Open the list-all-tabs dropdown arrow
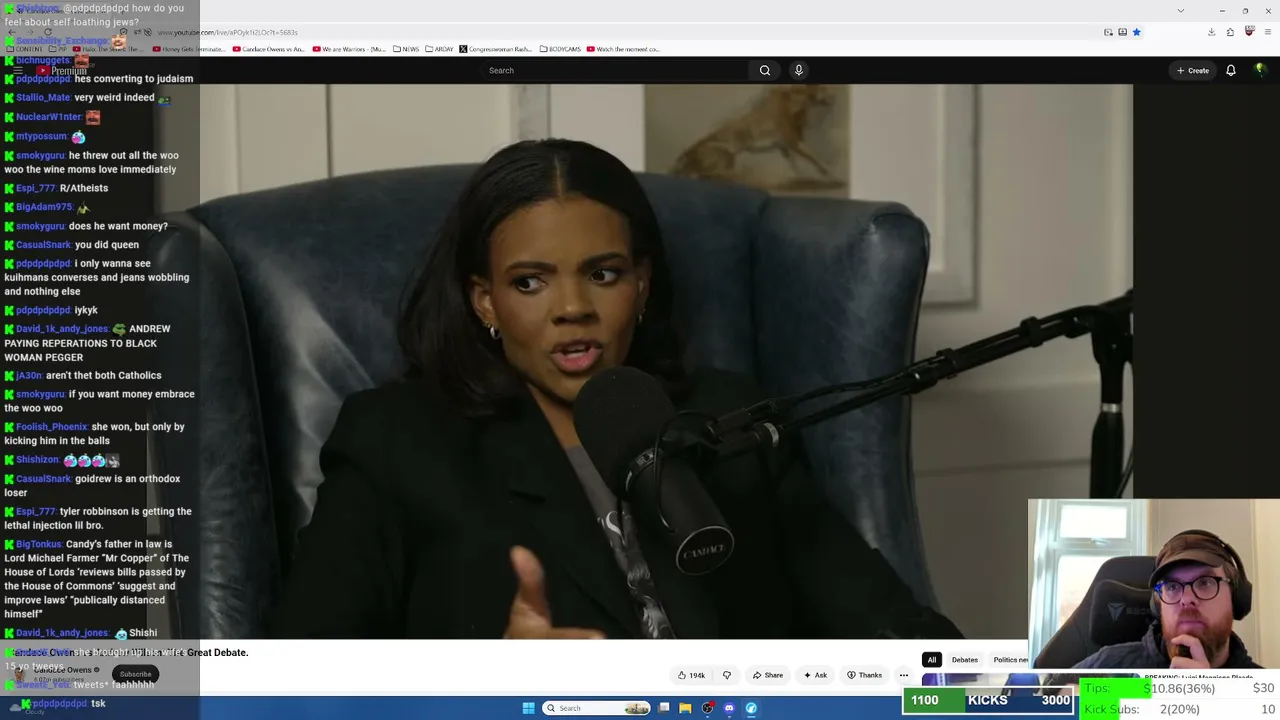 pyautogui.click(x=1181, y=11)
